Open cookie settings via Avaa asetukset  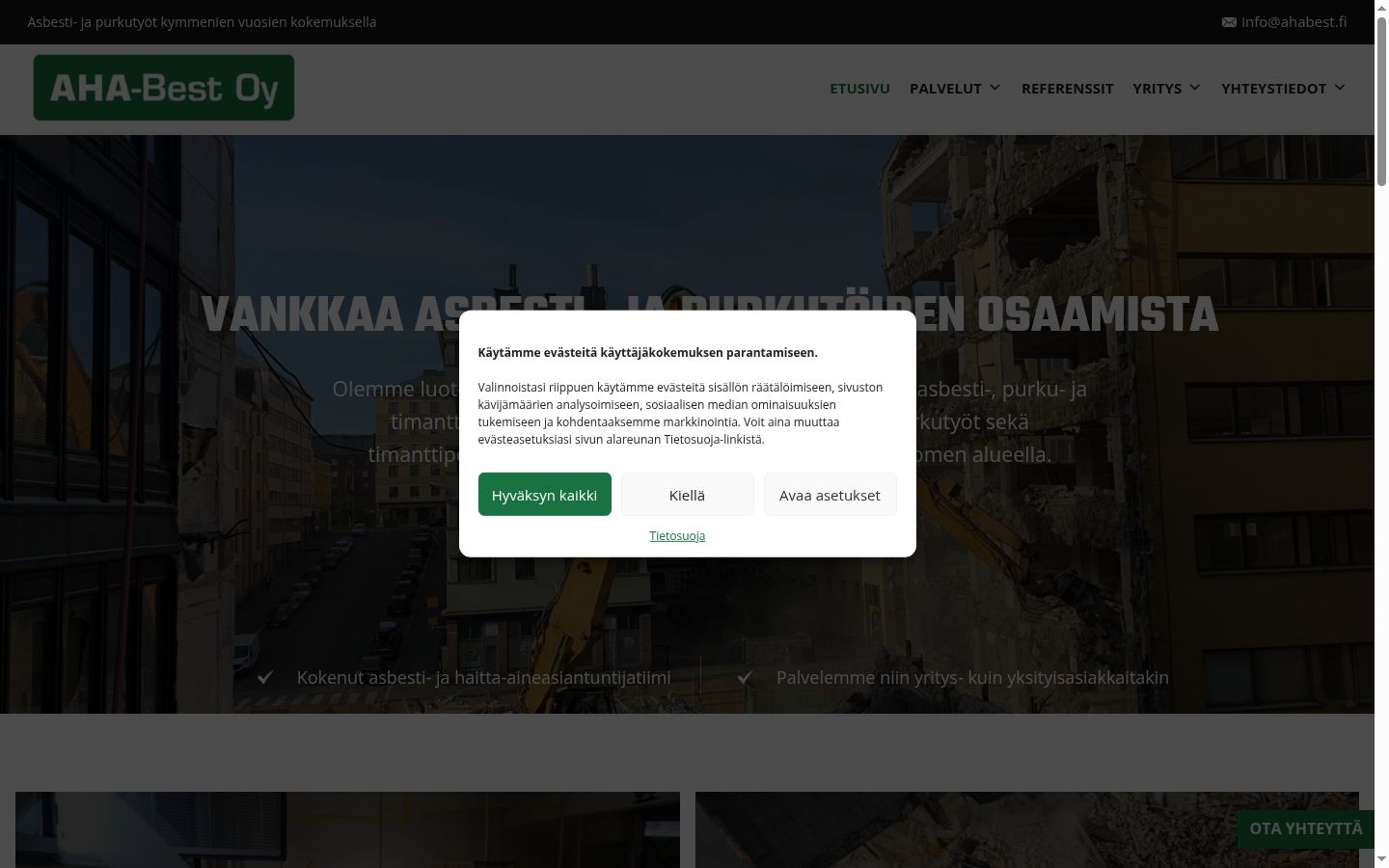click(x=830, y=494)
